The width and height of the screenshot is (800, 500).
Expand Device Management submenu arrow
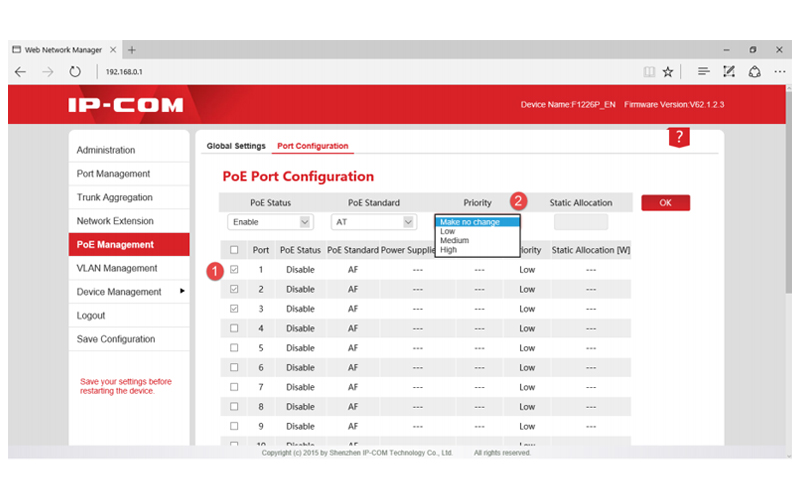pyautogui.click(x=182, y=291)
